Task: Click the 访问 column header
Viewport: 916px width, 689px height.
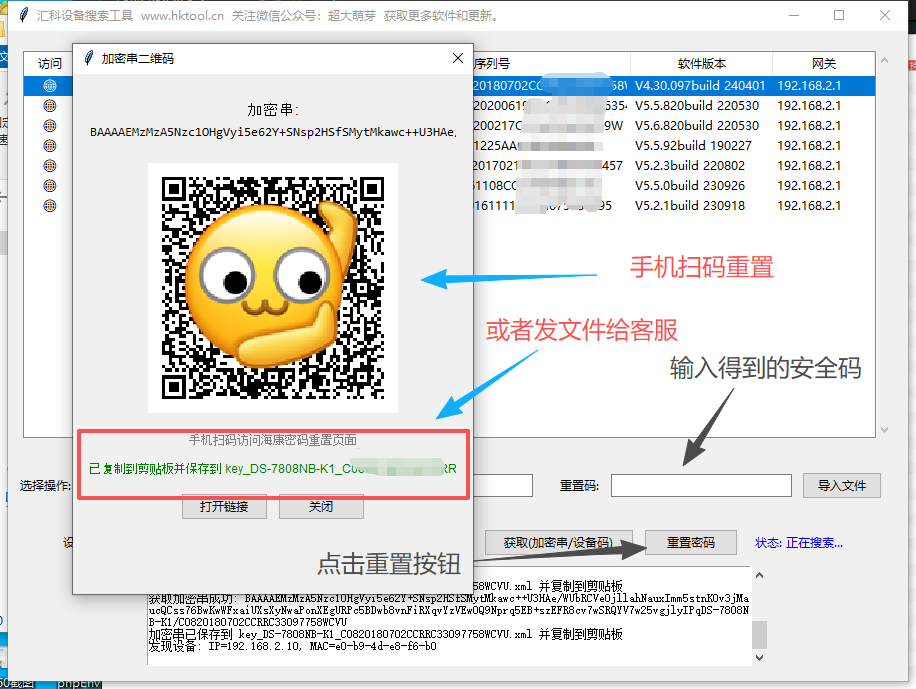Action: pyautogui.click(x=48, y=63)
